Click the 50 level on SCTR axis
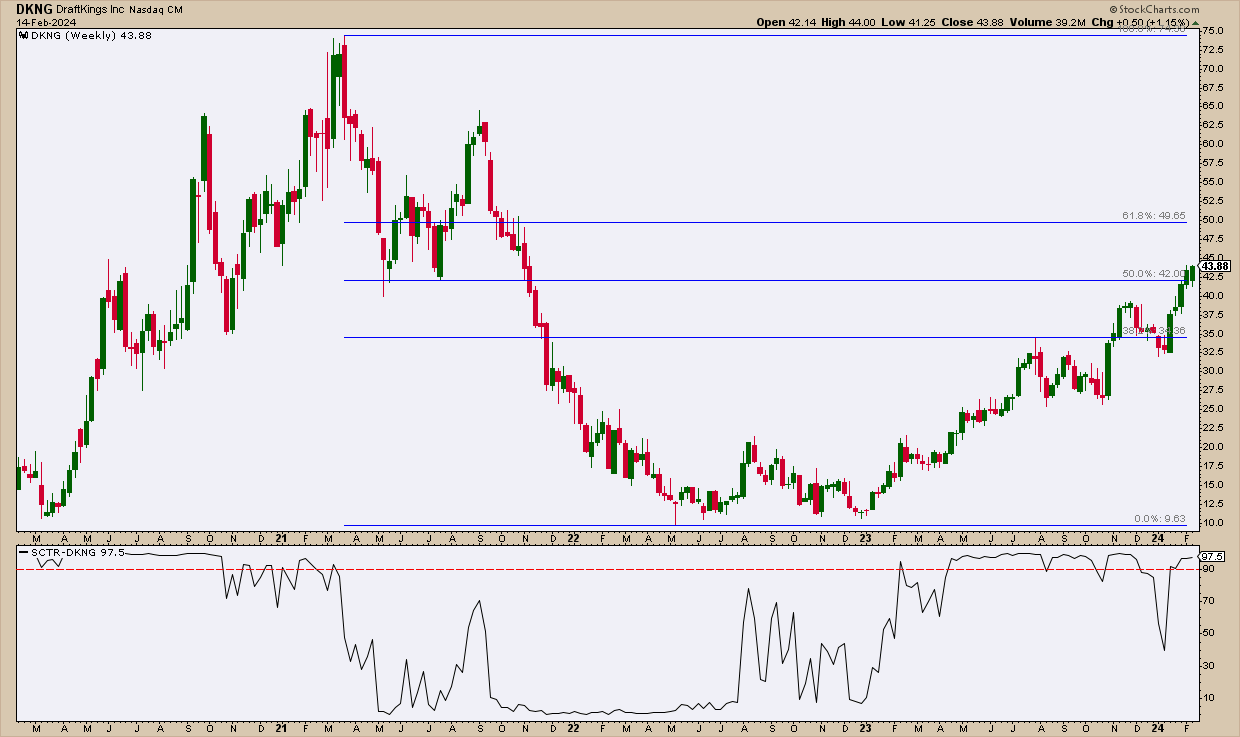1240x737 pixels. (x=1209, y=633)
